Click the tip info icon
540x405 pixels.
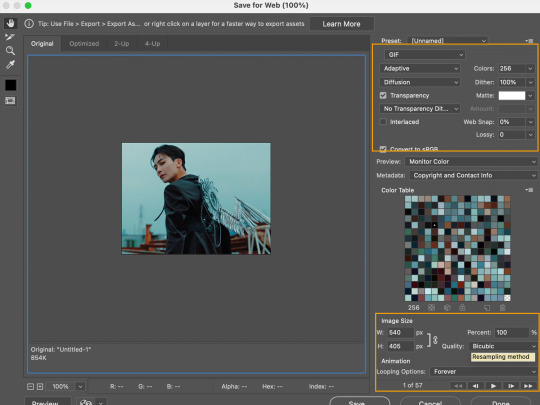(x=29, y=23)
